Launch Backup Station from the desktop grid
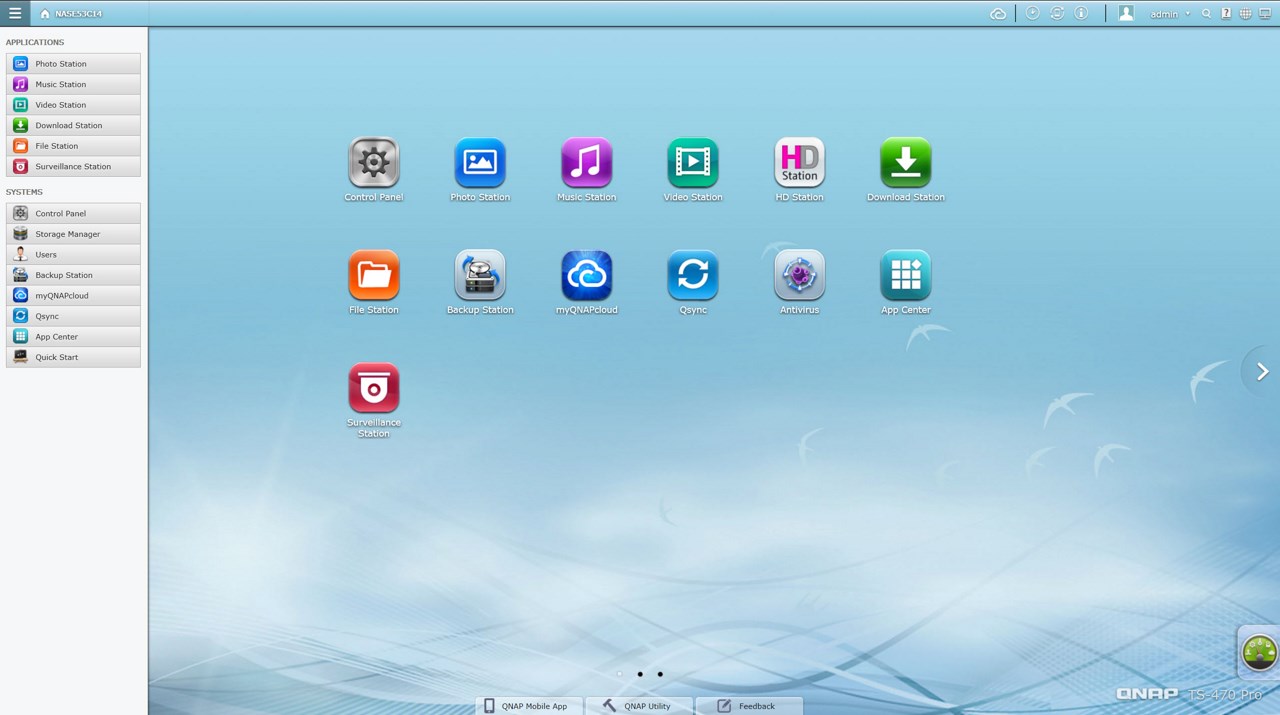Viewport: 1280px width, 715px height. [480, 275]
